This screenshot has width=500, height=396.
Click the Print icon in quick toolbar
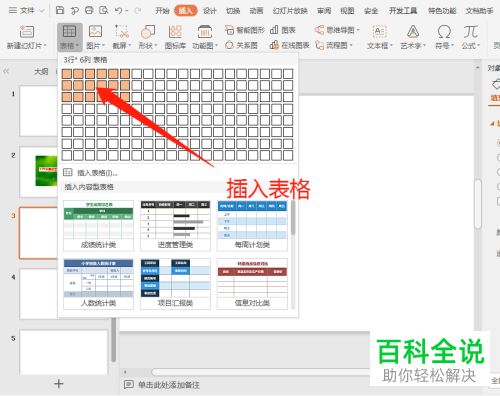point(89,11)
